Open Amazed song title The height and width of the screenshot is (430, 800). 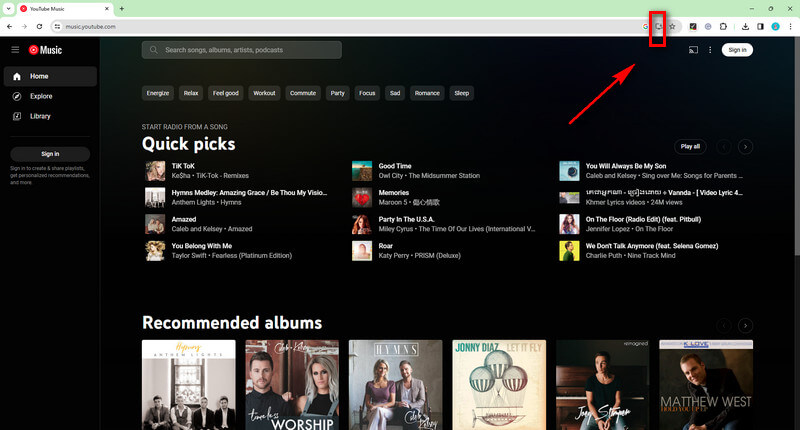point(184,219)
